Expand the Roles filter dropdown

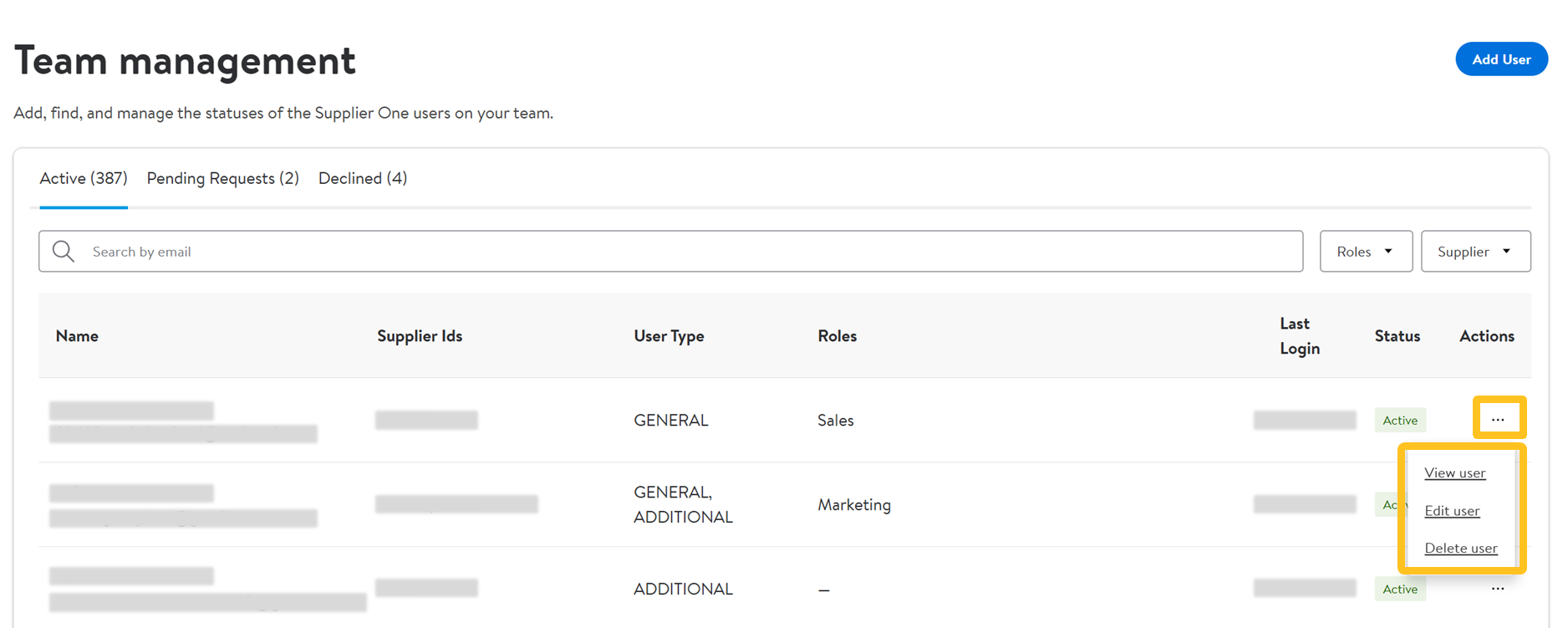click(1365, 252)
